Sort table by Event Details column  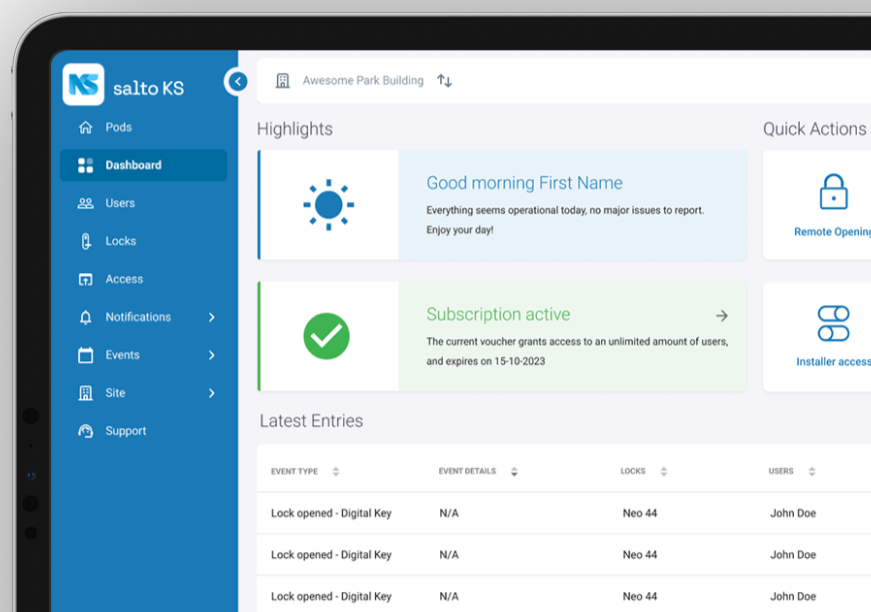[514, 471]
